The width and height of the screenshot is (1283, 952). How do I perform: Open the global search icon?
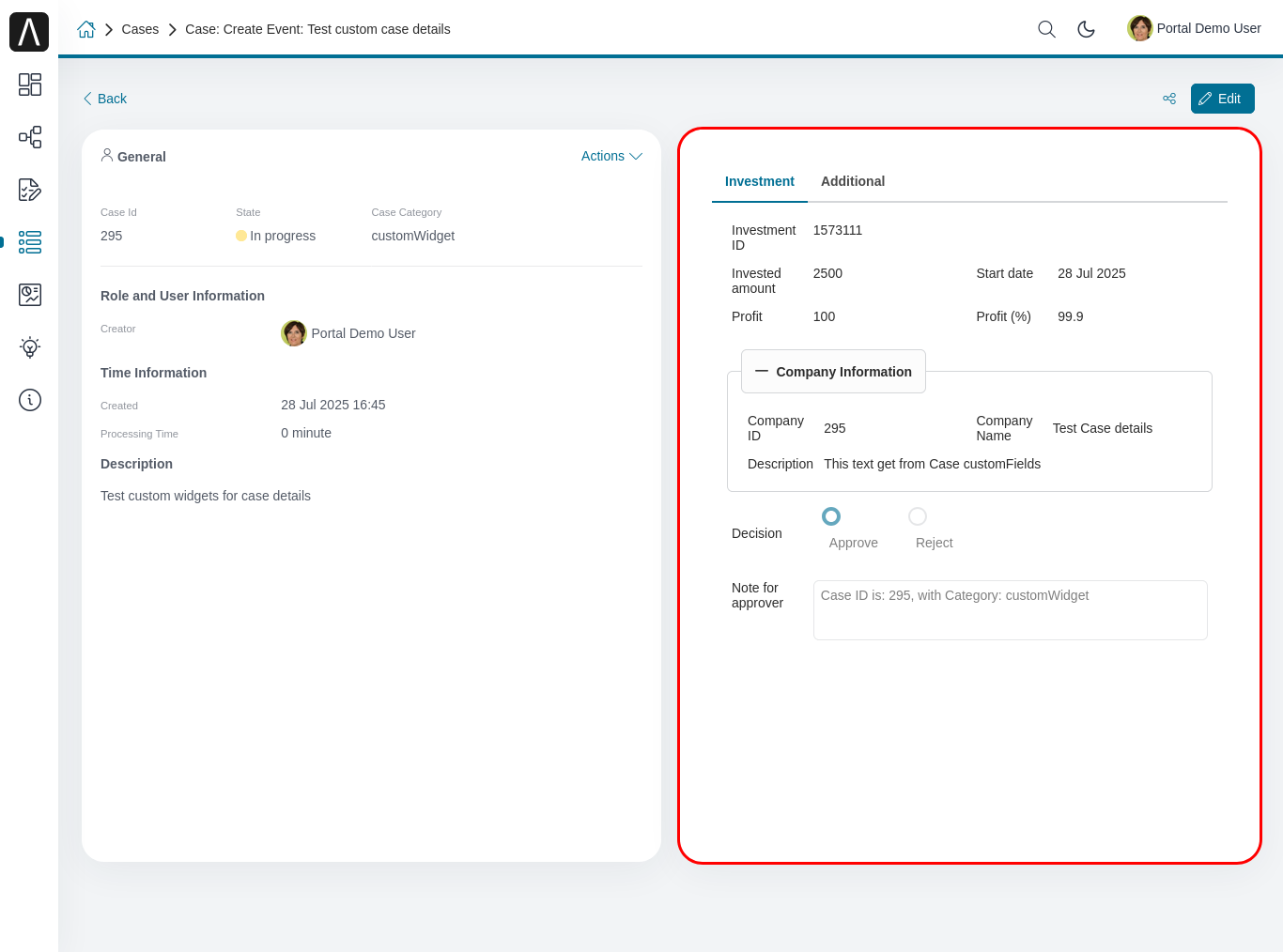coord(1046,29)
